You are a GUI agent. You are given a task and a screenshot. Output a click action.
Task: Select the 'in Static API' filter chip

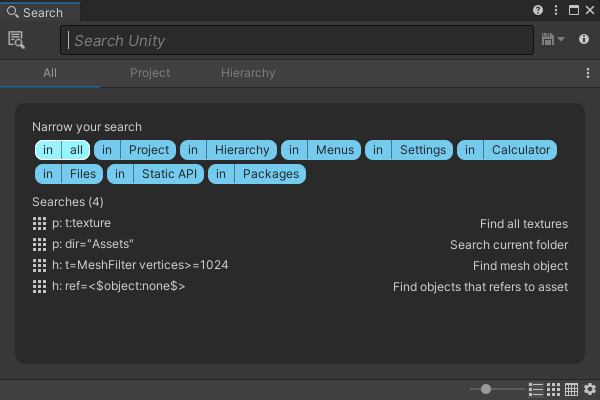[155, 174]
